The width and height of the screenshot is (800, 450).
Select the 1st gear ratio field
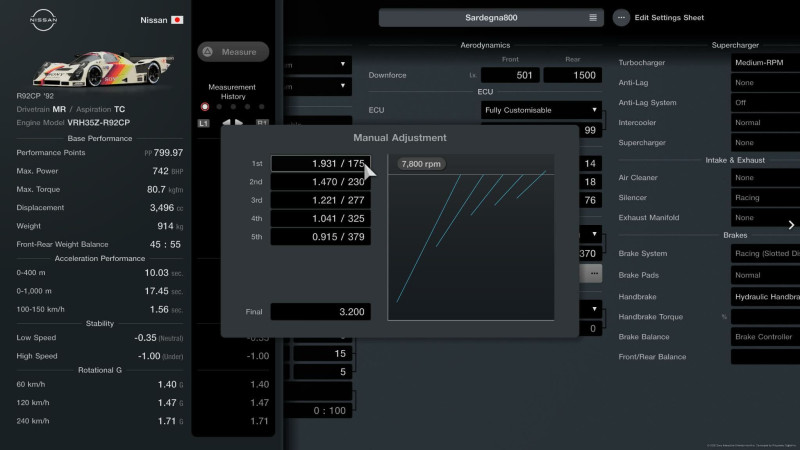click(x=320, y=163)
